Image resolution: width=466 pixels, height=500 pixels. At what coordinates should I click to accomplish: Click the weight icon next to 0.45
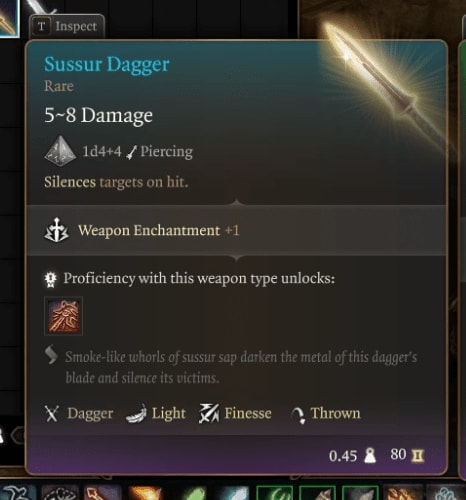(370, 455)
